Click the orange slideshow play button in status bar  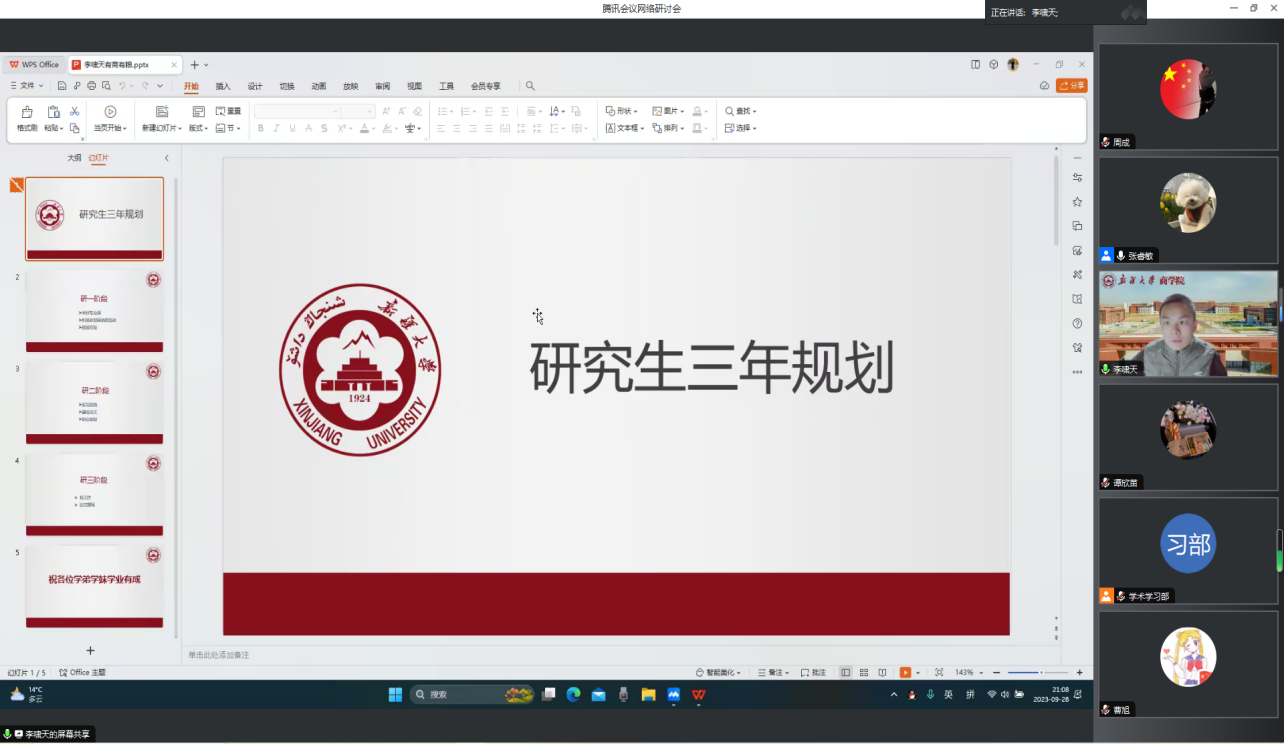[x=905, y=673]
